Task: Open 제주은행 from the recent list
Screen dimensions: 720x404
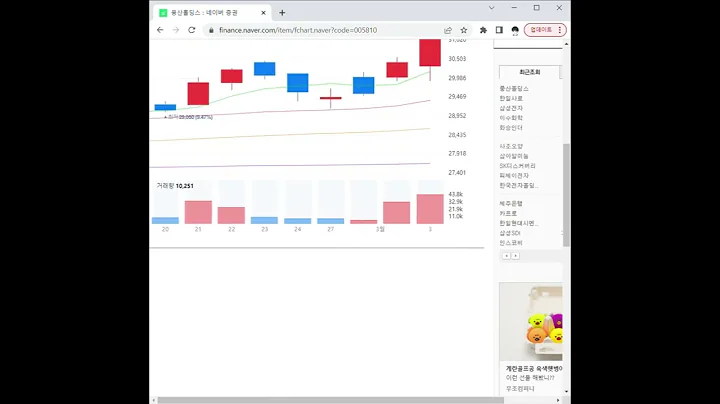Action: pyautogui.click(x=511, y=203)
